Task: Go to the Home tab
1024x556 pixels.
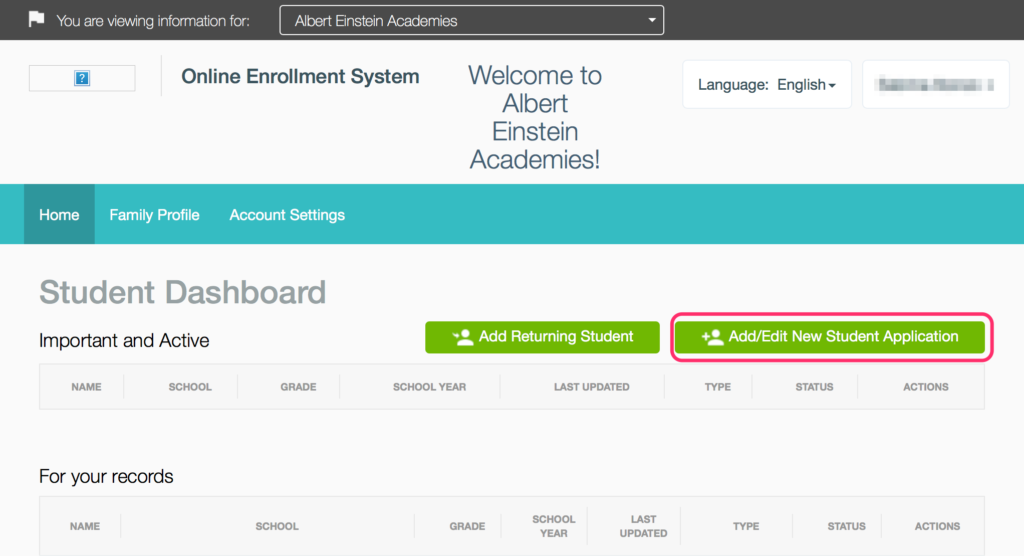Action: point(59,214)
